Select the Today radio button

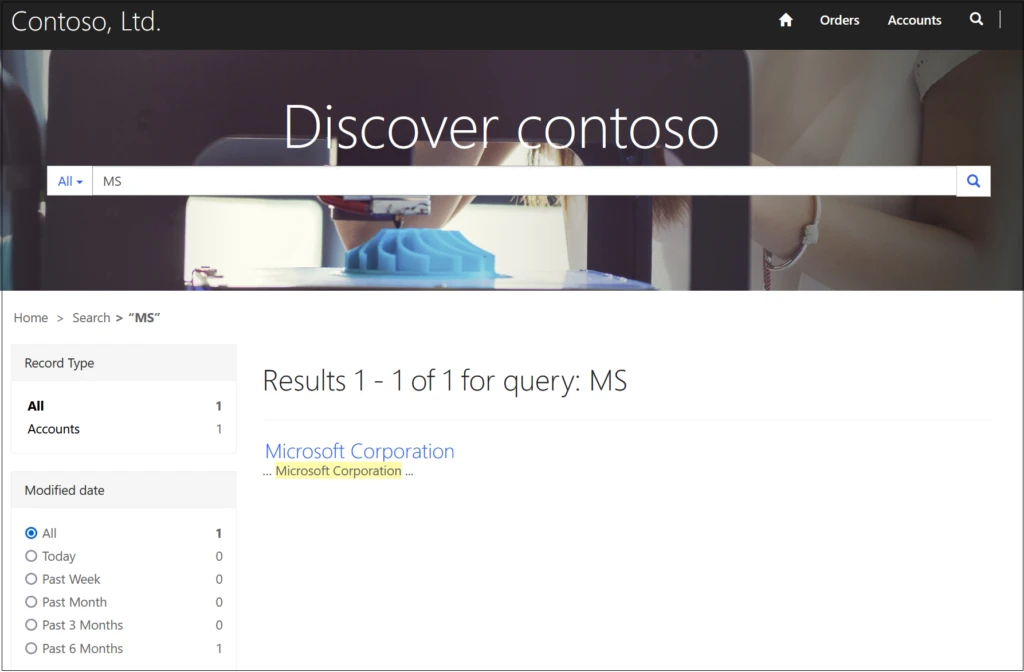tap(31, 557)
